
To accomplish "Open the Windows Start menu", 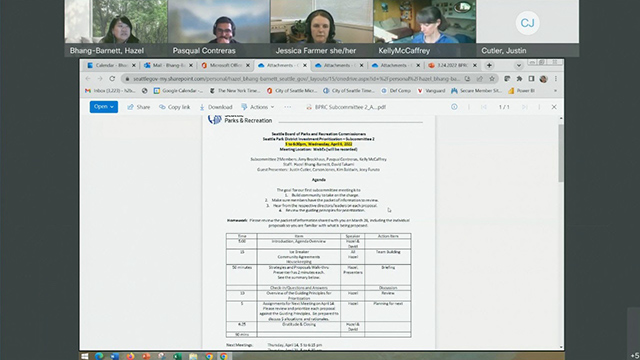I will tap(84, 356).
